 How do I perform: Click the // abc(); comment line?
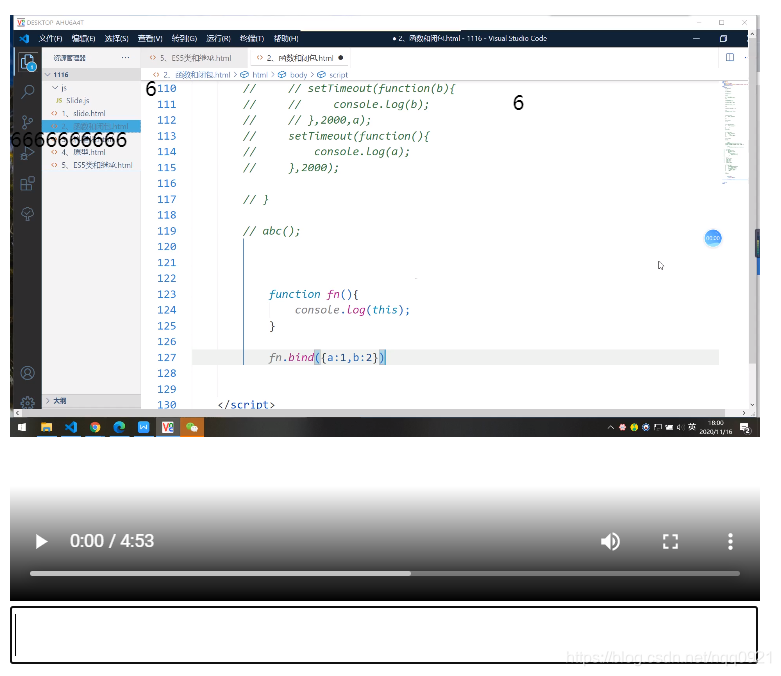click(x=271, y=231)
